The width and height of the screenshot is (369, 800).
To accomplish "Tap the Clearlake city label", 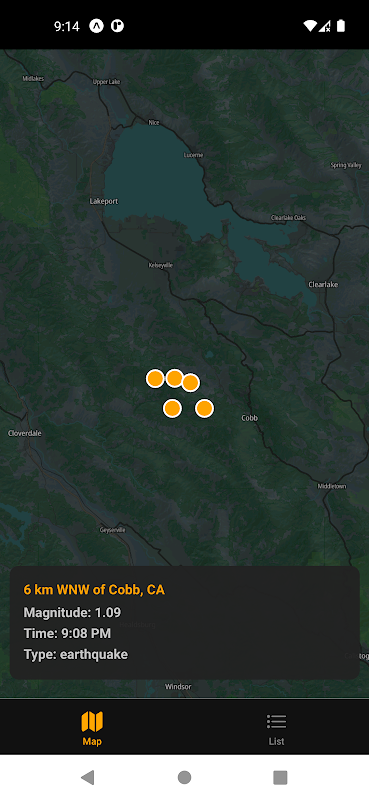I will 323,284.
